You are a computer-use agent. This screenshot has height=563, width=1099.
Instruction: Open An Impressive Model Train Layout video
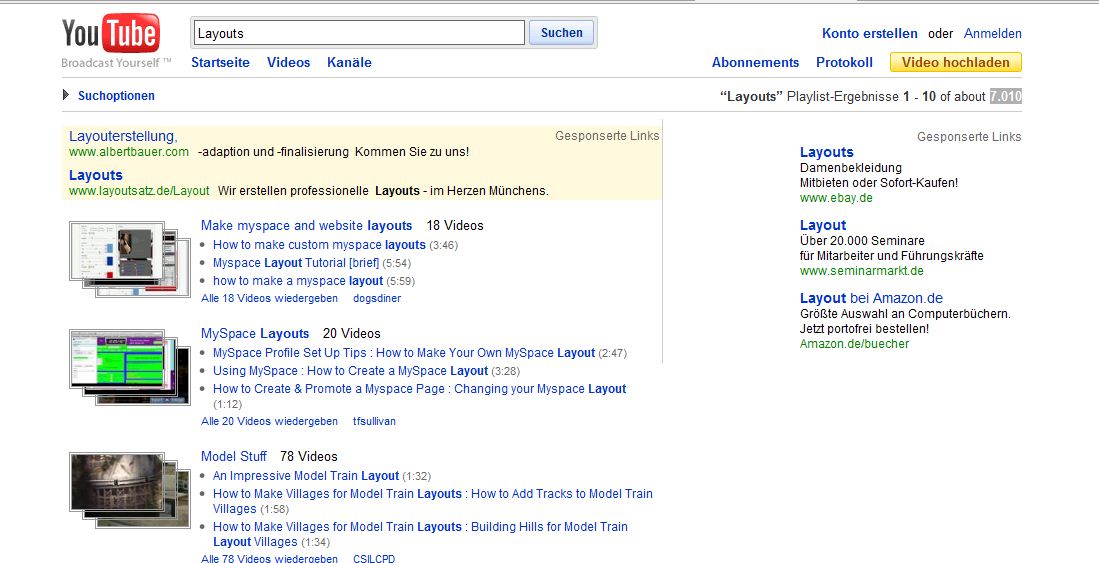coord(306,476)
